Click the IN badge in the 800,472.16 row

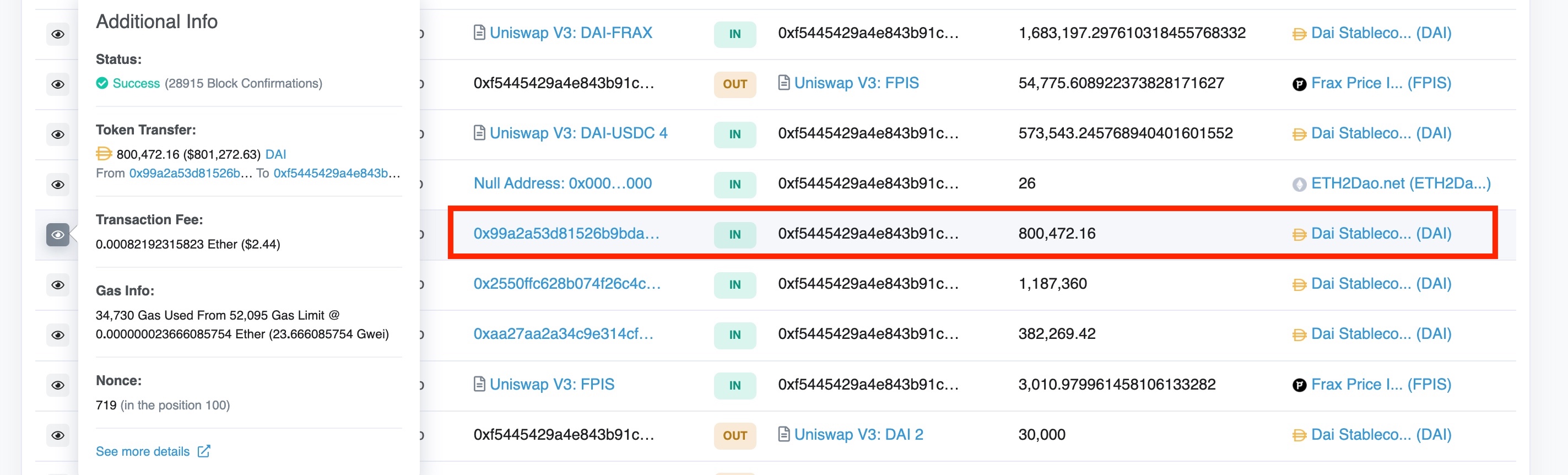(735, 234)
